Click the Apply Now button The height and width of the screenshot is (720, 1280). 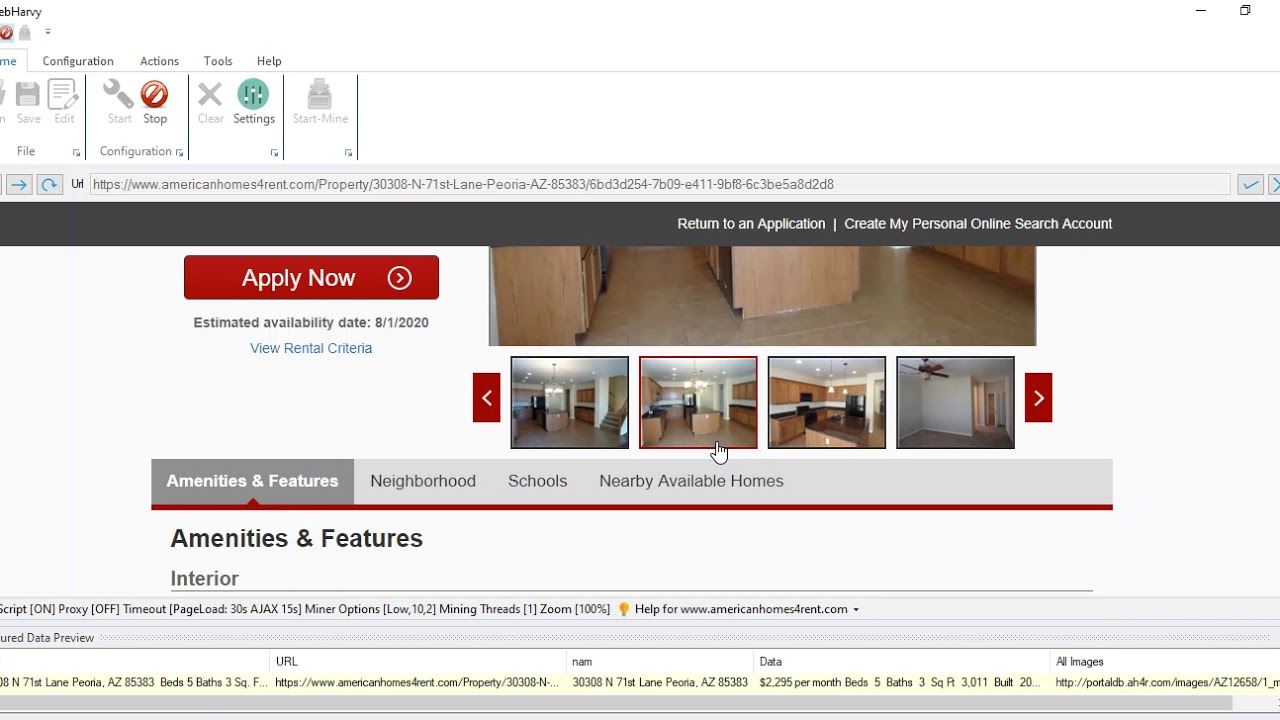[311, 277]
